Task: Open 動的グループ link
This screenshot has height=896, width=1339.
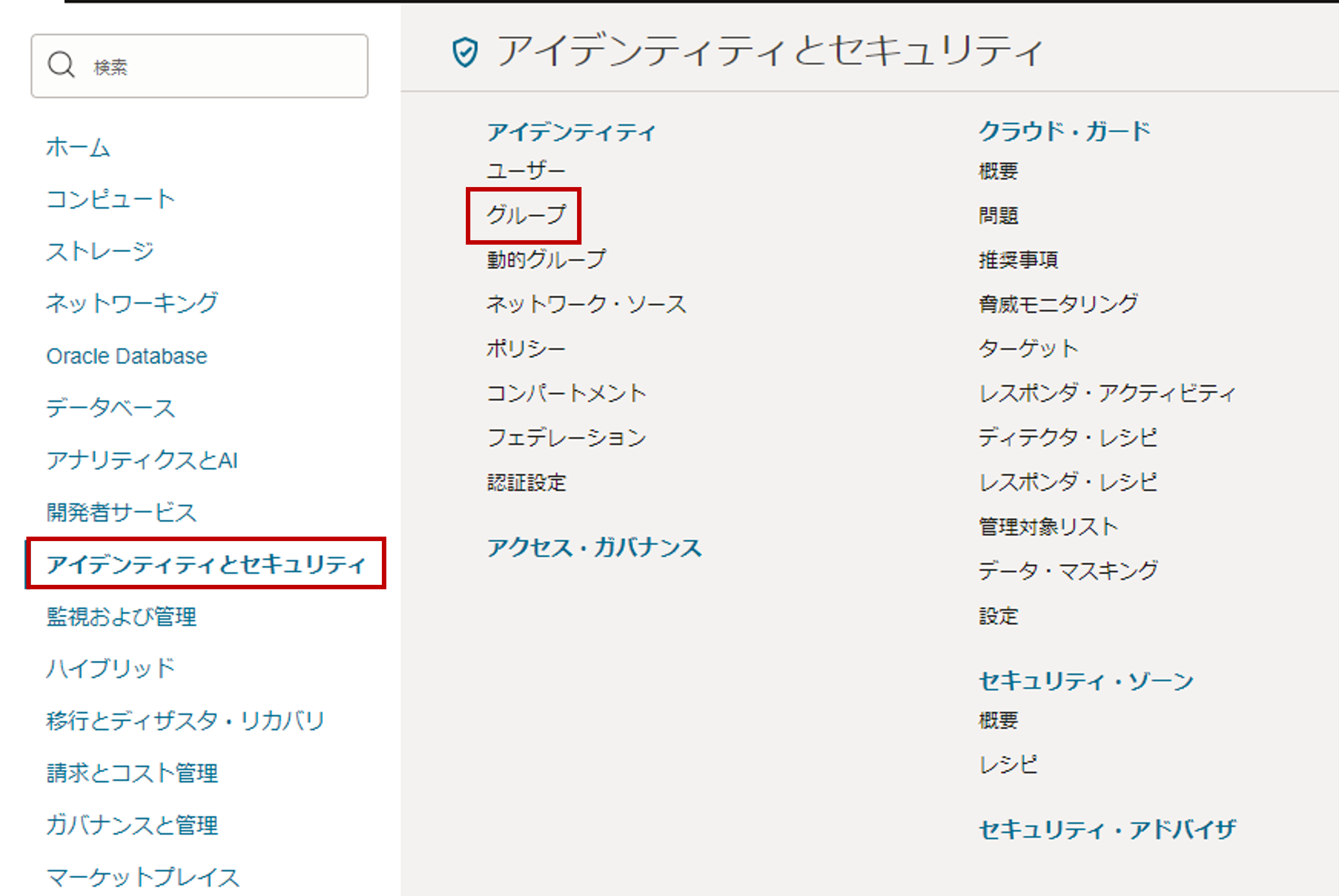Action: (x=546, y=259)
